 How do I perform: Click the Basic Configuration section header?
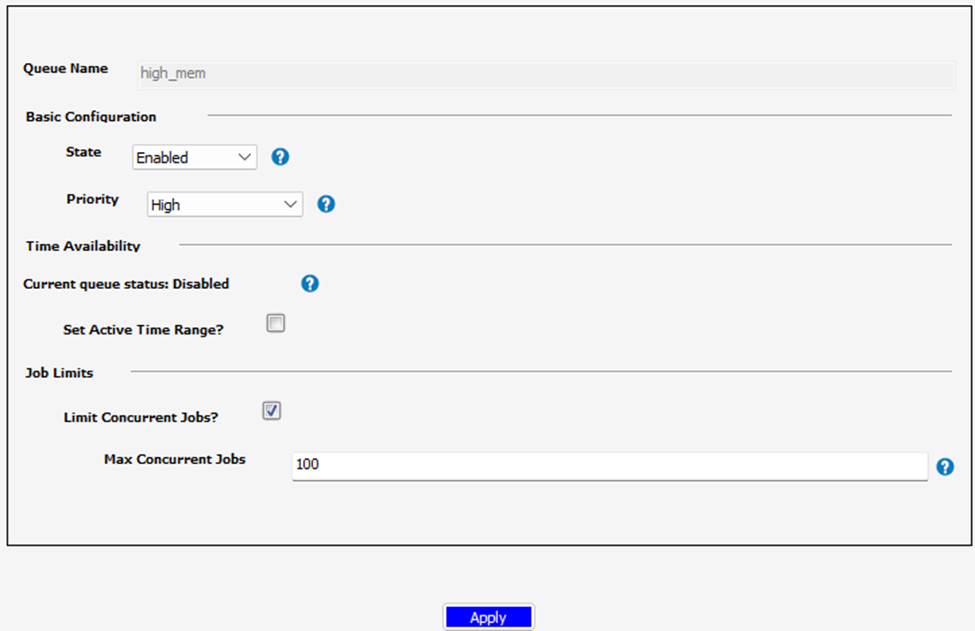click(x=91, y=117)
